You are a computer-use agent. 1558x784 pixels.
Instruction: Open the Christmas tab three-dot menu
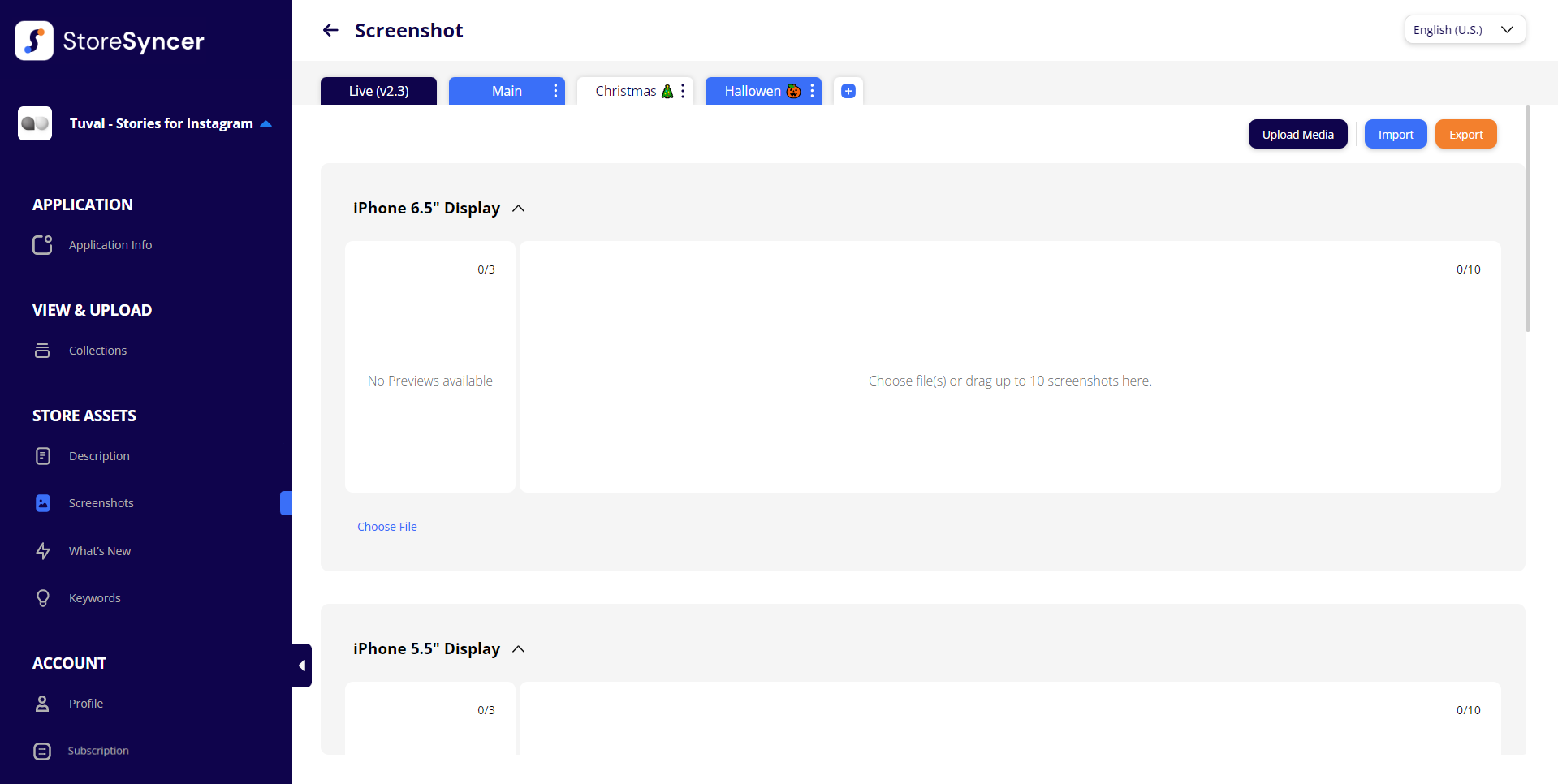coord(683,91)
